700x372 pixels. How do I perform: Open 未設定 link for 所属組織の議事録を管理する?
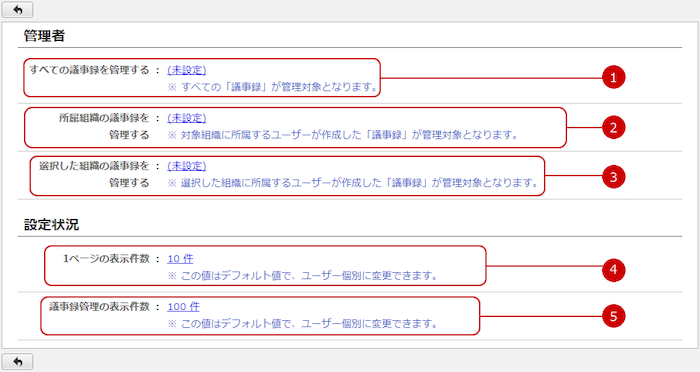(187, 118)
